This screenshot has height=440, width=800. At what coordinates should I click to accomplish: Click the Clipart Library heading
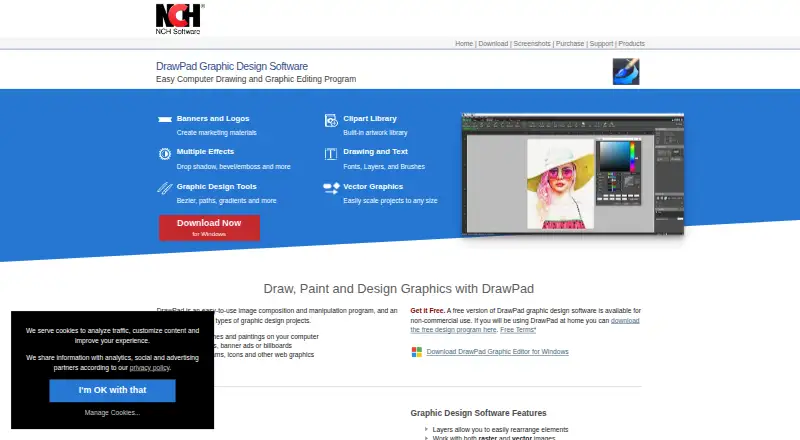click(x=369, y=118)
